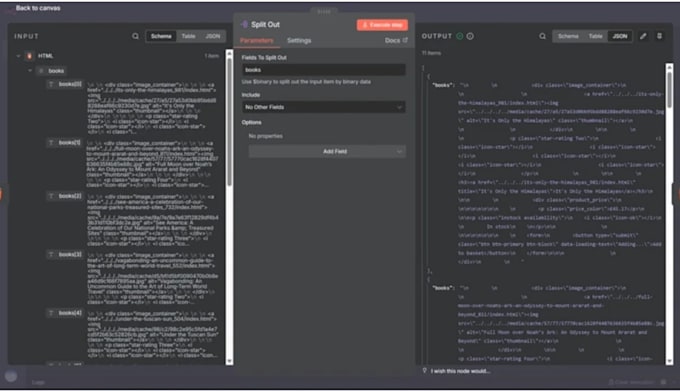Edit the output data with pencil icon

coord(643,36)
